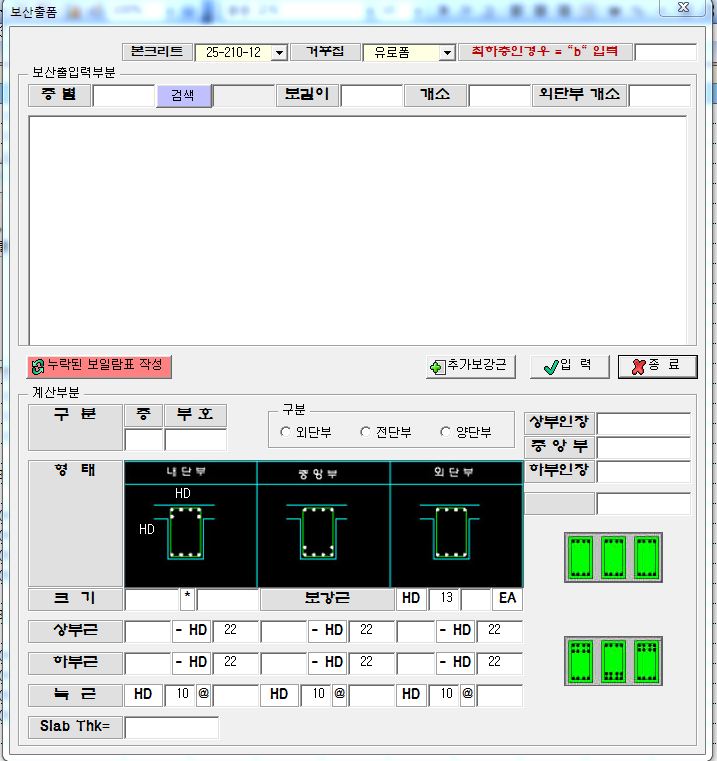Focus the 하부인장 value field
Screen dimensions: 717x761
[644, 471]
